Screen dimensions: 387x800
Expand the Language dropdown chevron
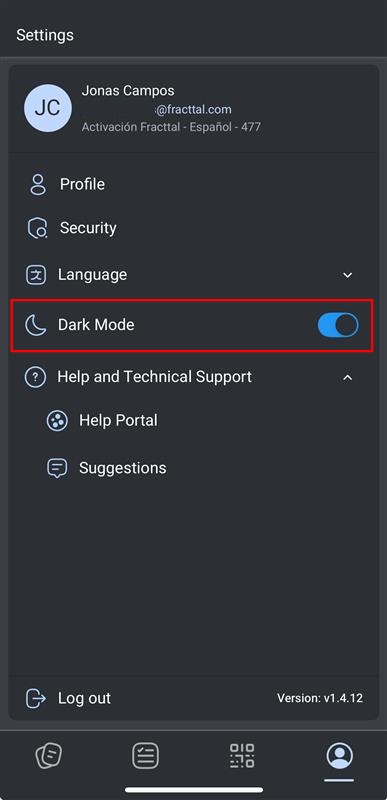[x=348, y=275]
